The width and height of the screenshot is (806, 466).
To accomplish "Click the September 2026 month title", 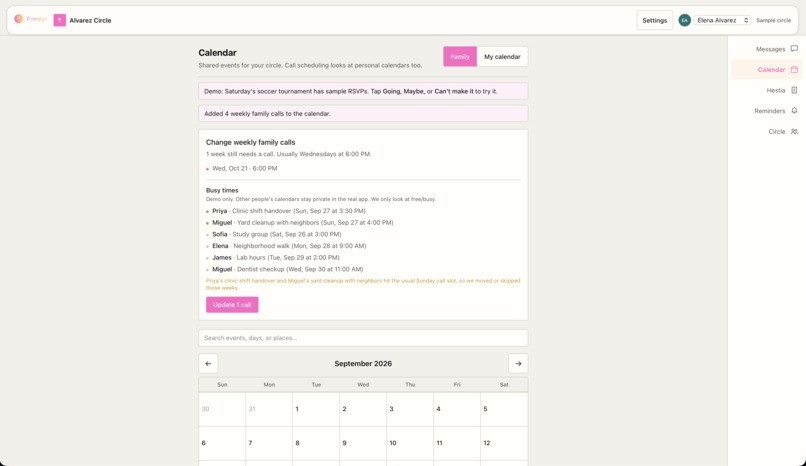I will (363, 363).
